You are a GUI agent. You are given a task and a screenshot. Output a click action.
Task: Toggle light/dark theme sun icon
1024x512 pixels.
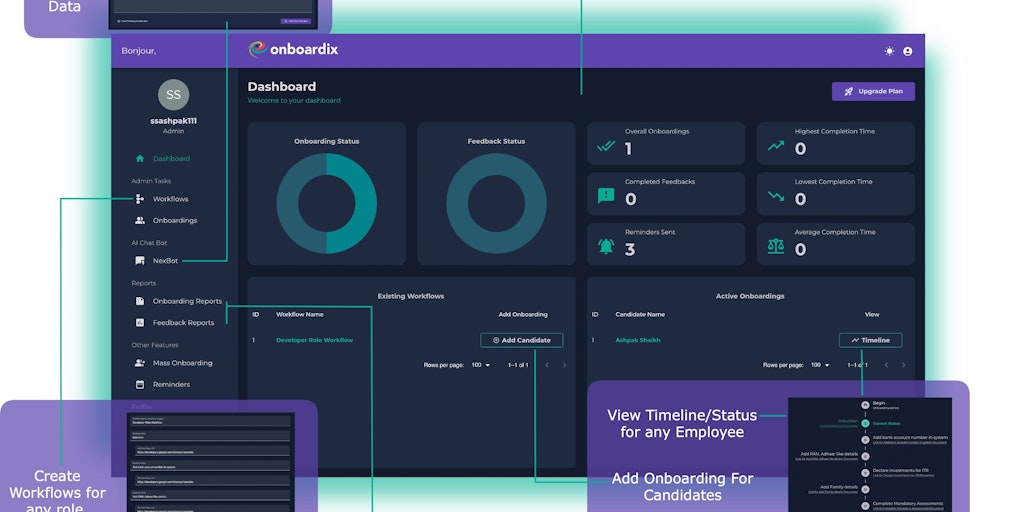pos(889,51)
